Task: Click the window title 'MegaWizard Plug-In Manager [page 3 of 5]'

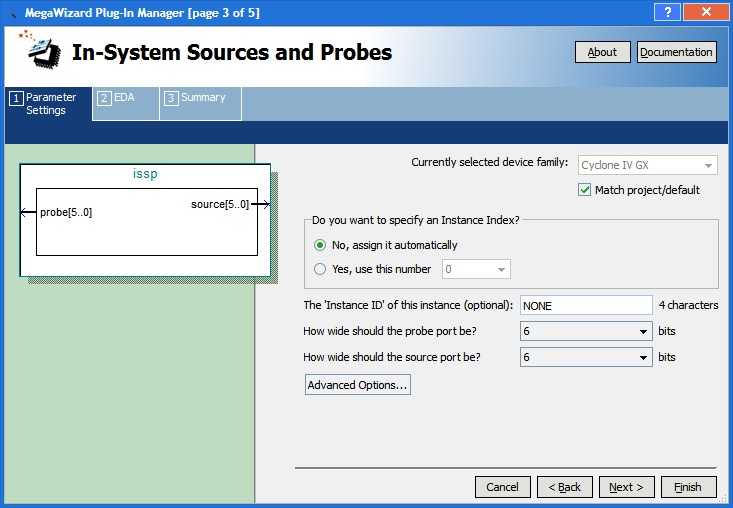Action: 142,13
